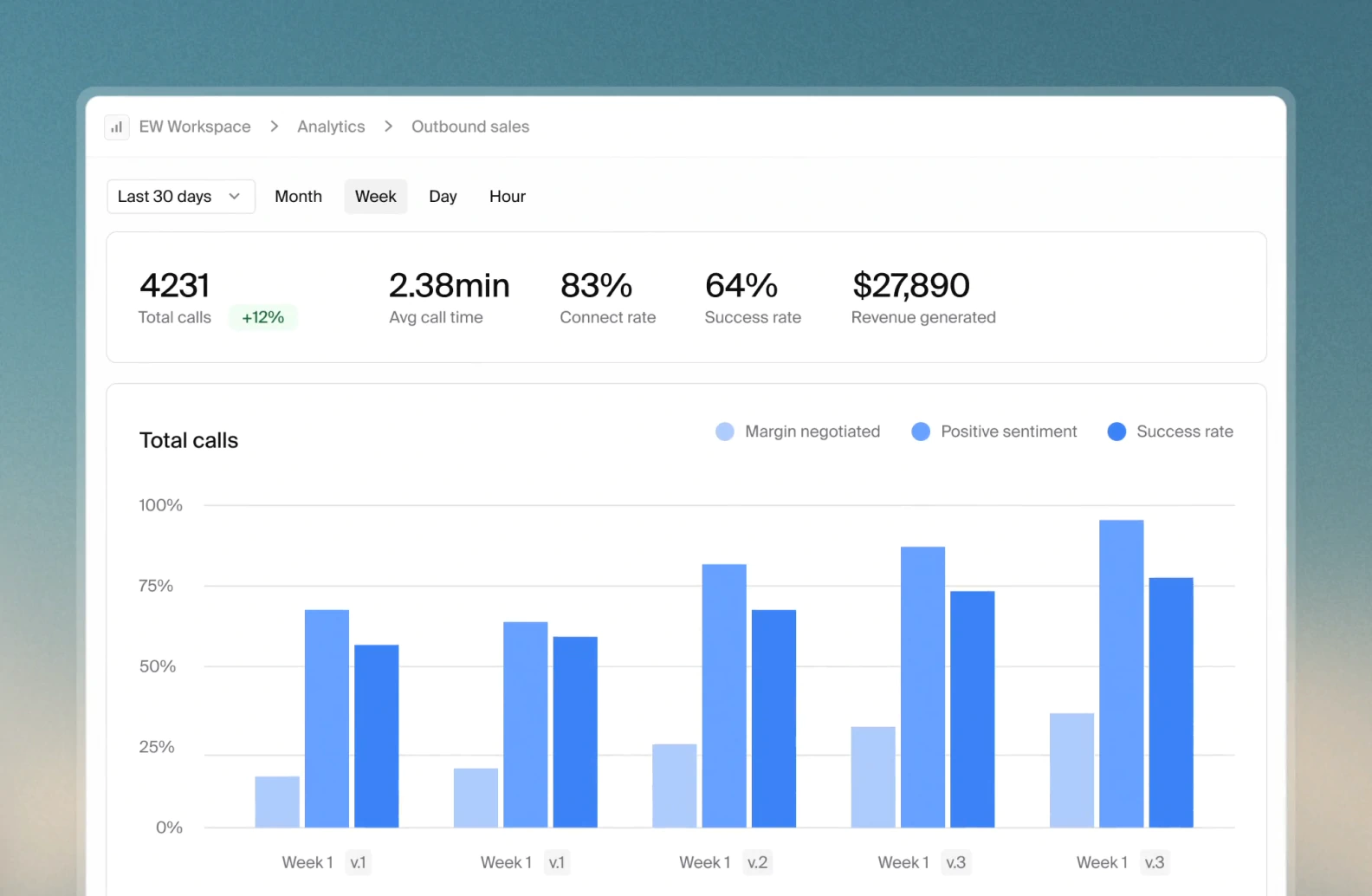Switch to Month view tab
The image size is (1372, 896).
pos(298,197)
